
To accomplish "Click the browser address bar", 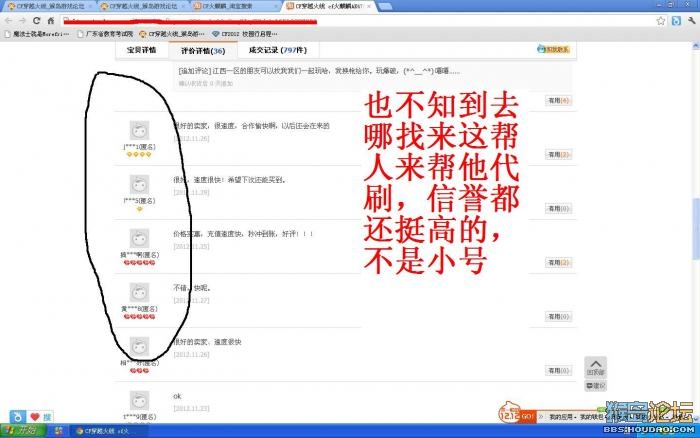I will pyautogui.click(x=357, y=21).
